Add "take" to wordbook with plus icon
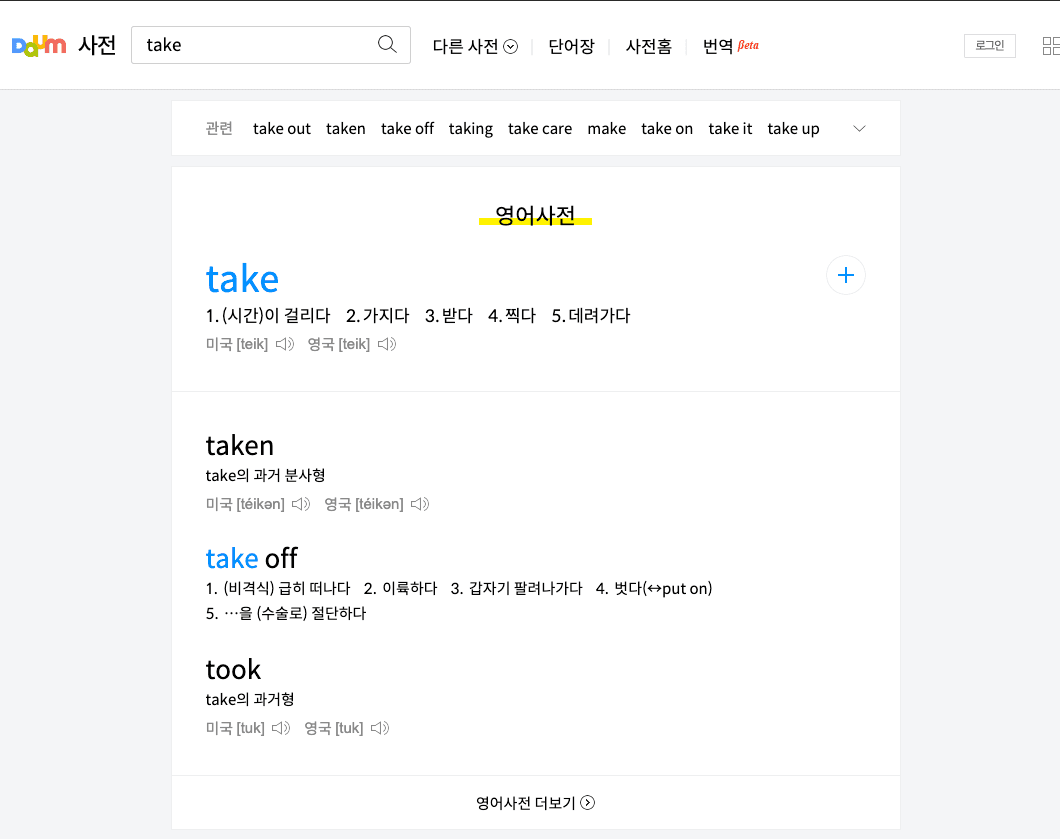Viewport: 1060px width, 839px height. click(x=845, y=274)
